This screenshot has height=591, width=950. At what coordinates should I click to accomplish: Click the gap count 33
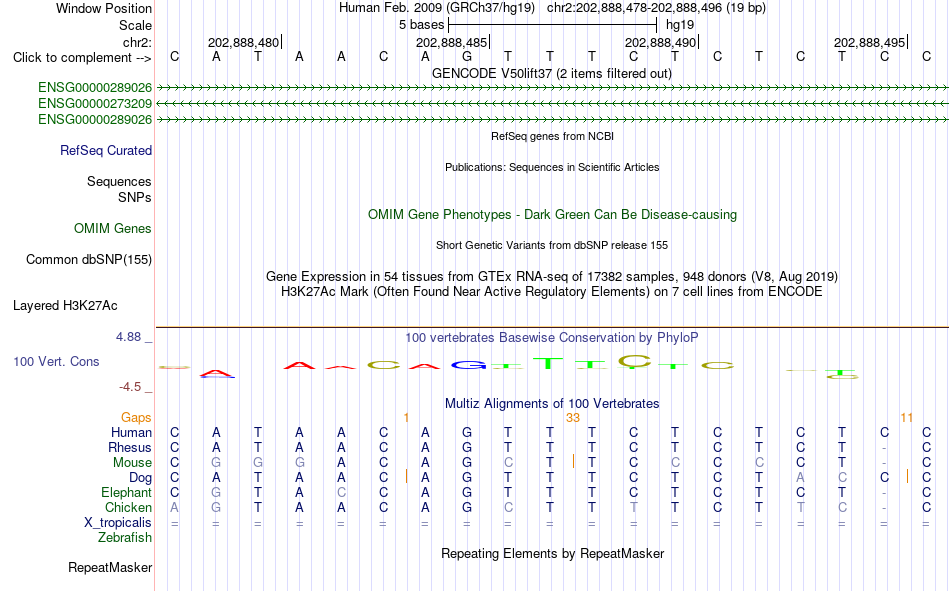[573, 418]
